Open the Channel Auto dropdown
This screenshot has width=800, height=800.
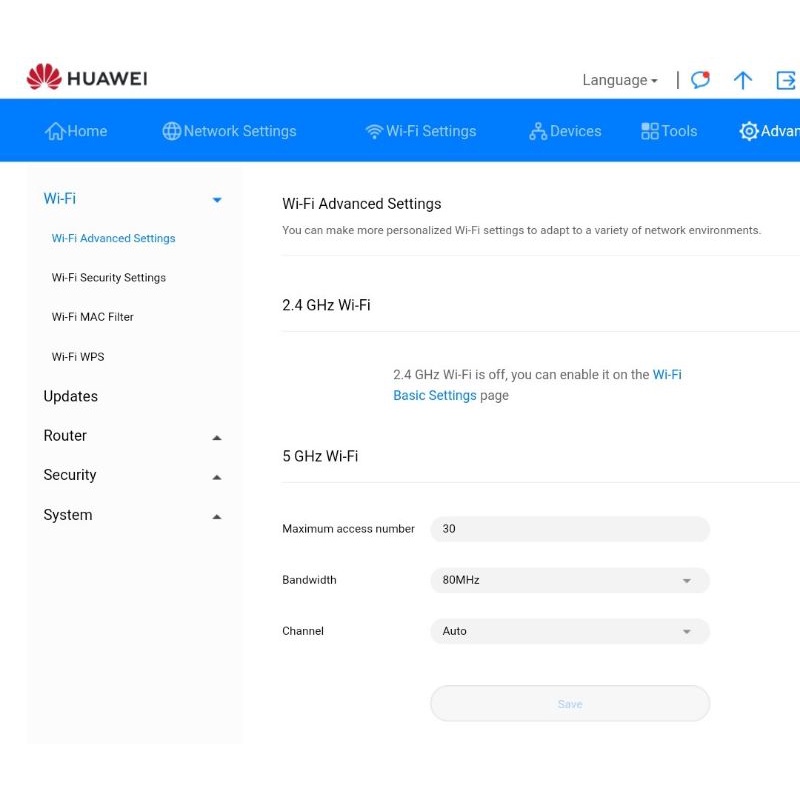point(570,631)
